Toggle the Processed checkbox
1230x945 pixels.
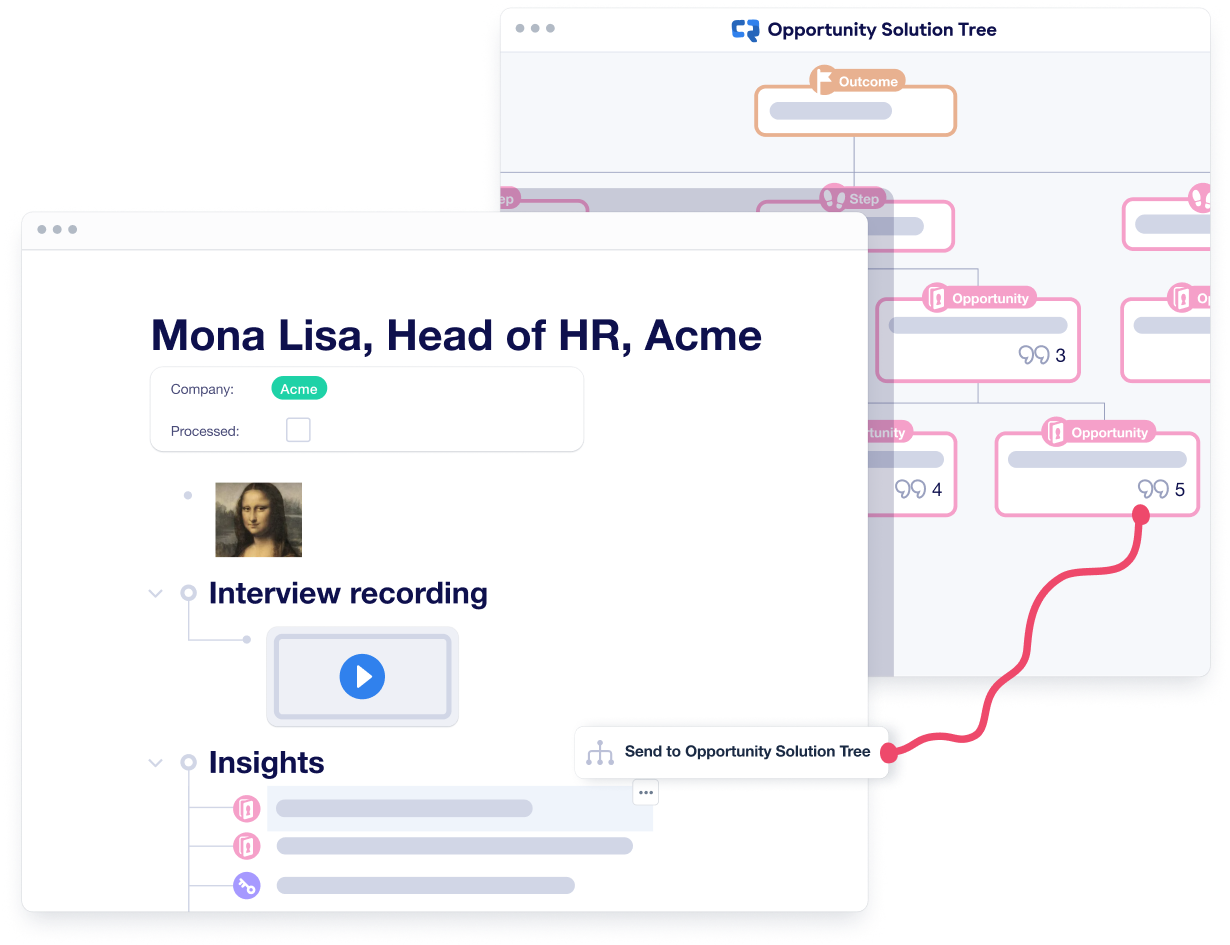(298, 430)
